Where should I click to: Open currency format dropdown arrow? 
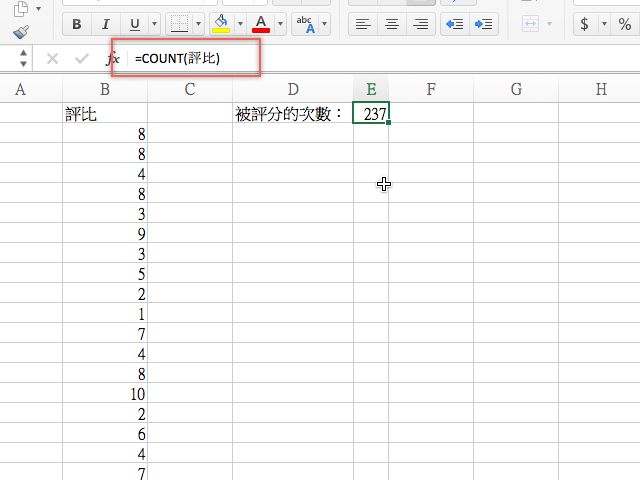604,24
